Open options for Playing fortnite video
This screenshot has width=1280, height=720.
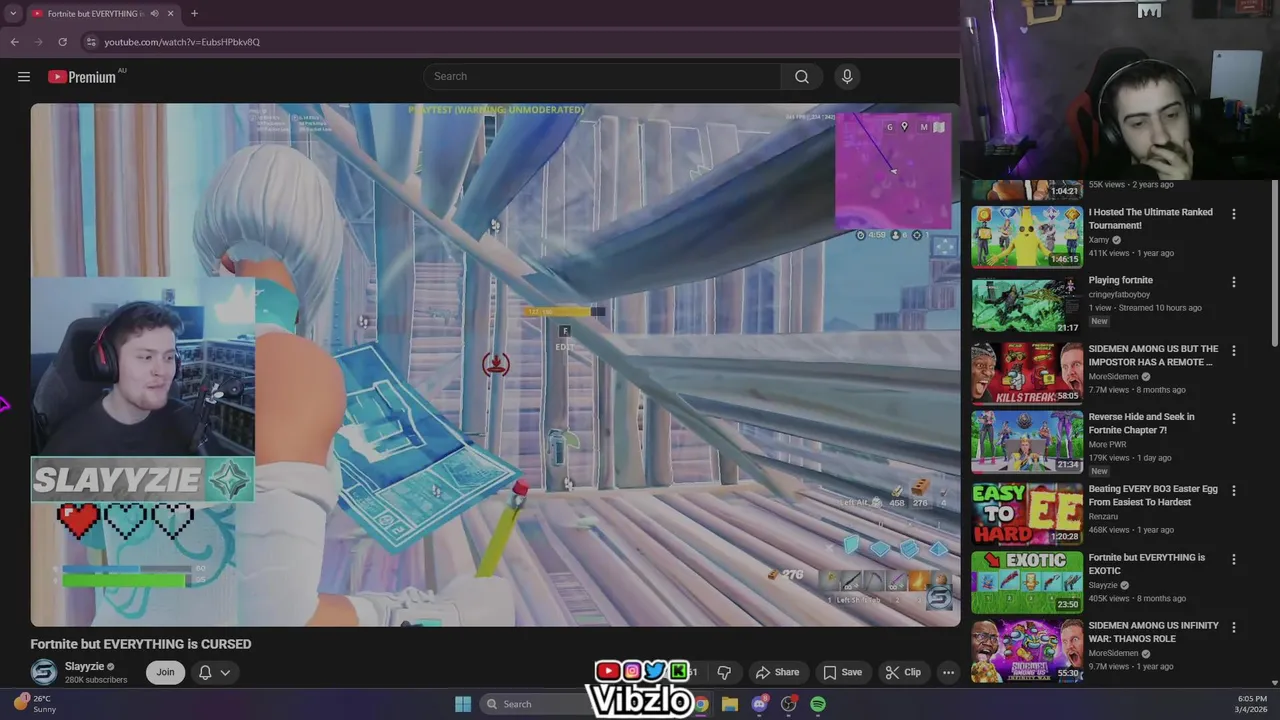coord(1233,282)
